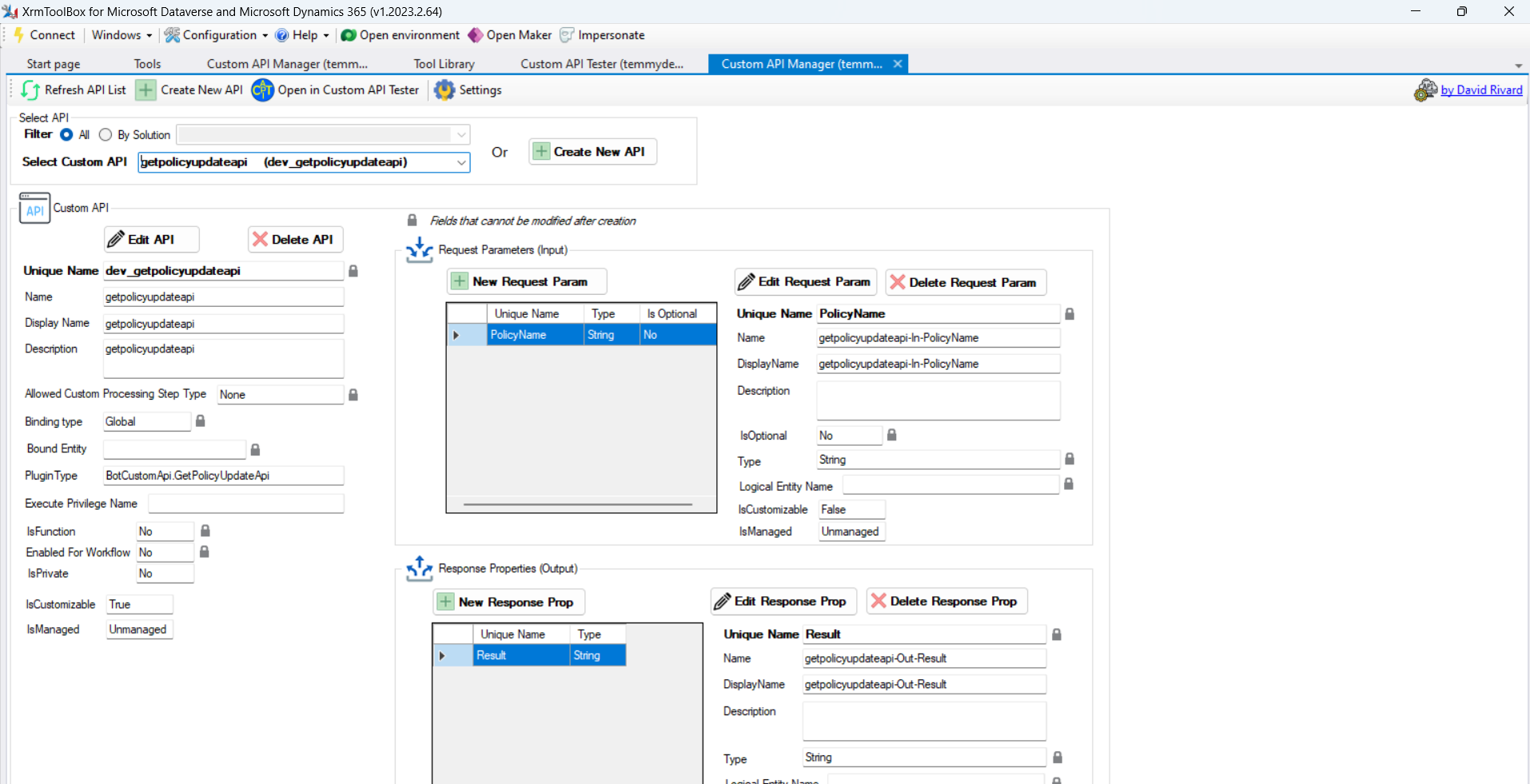Click the Create New API button beside Or
1530x784 pixels.
point(593,152)
